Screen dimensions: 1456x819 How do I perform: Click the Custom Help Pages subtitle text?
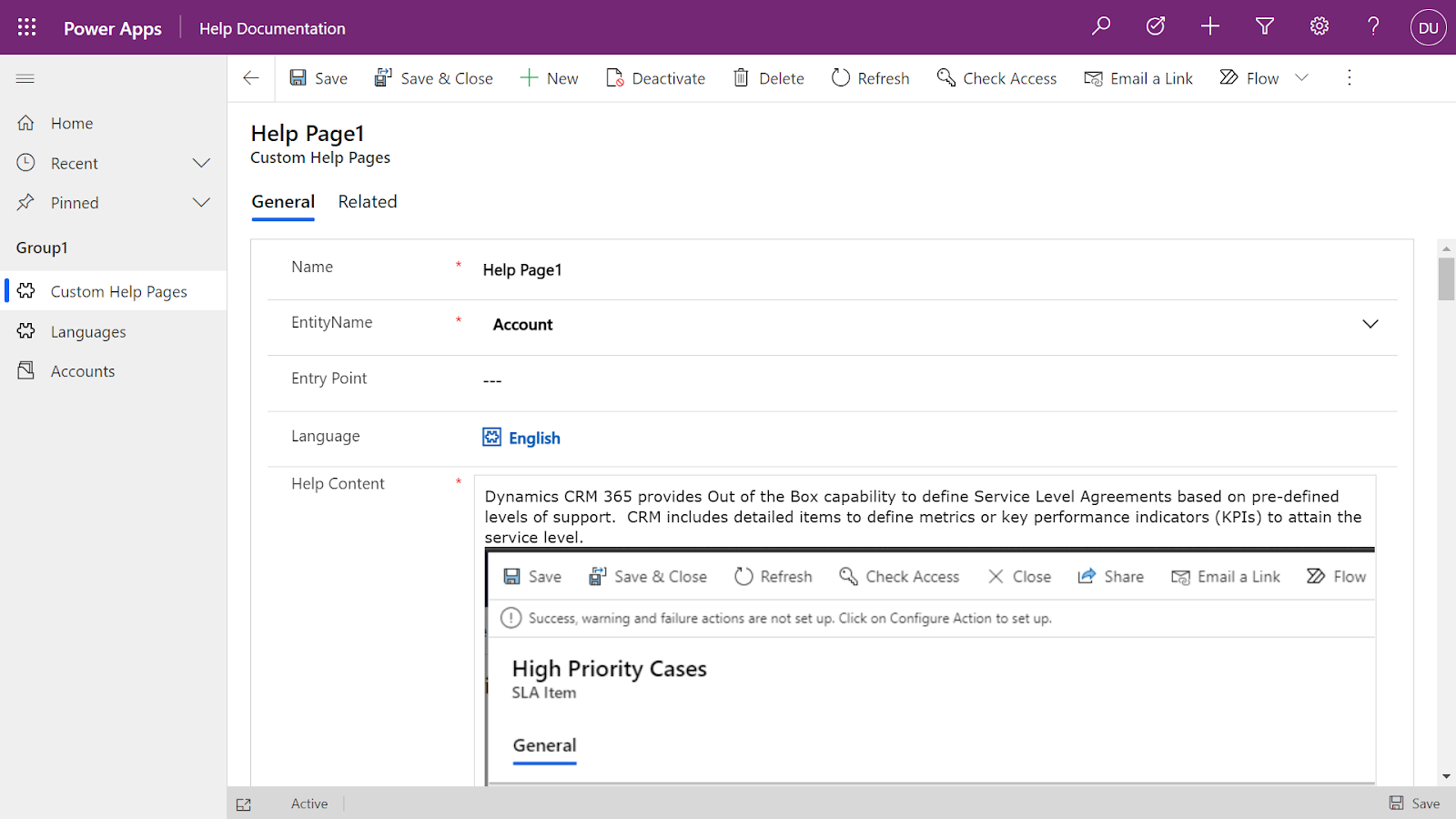(320, 157)
